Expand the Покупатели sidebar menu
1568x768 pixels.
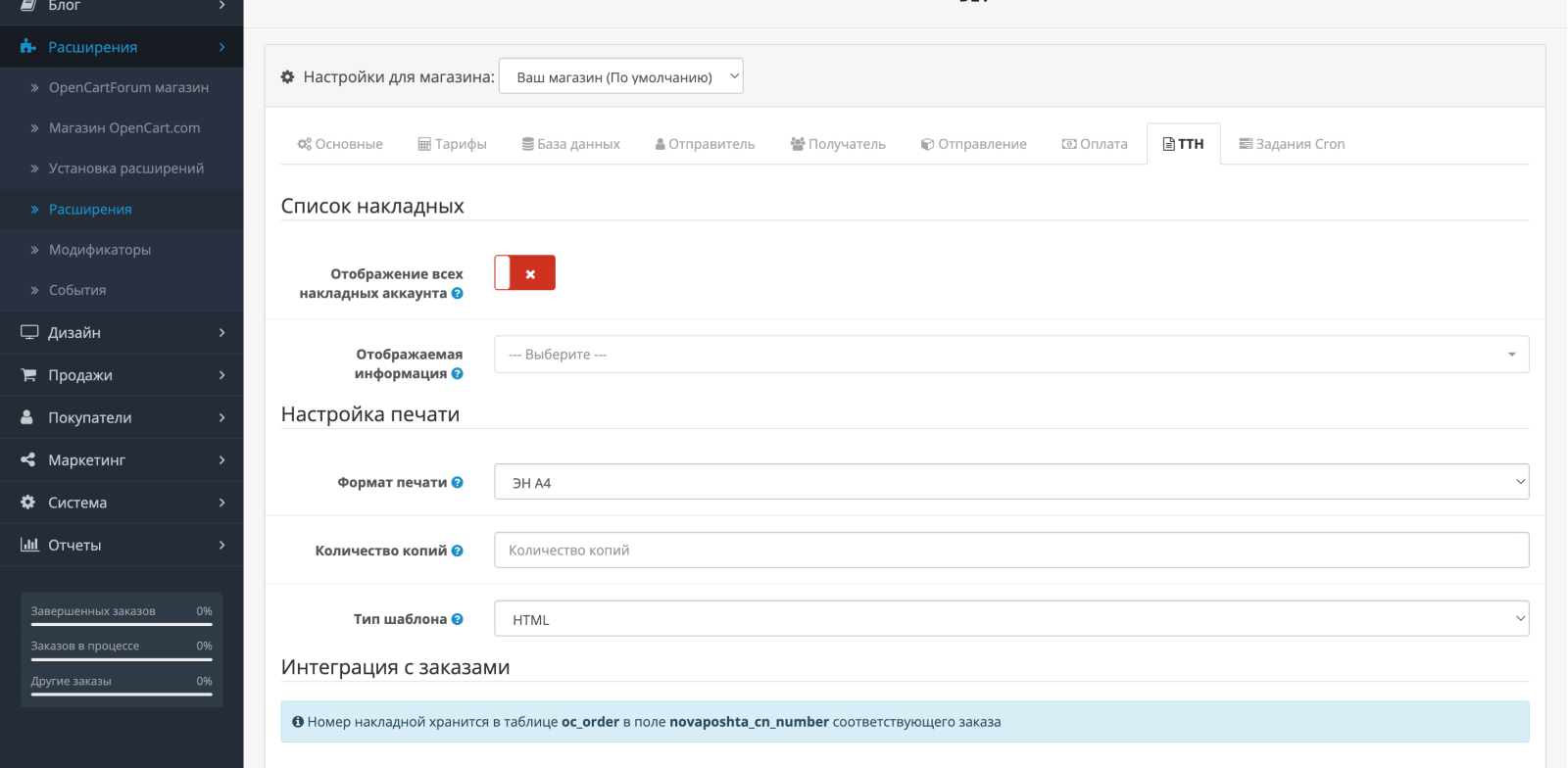point(122,417)
